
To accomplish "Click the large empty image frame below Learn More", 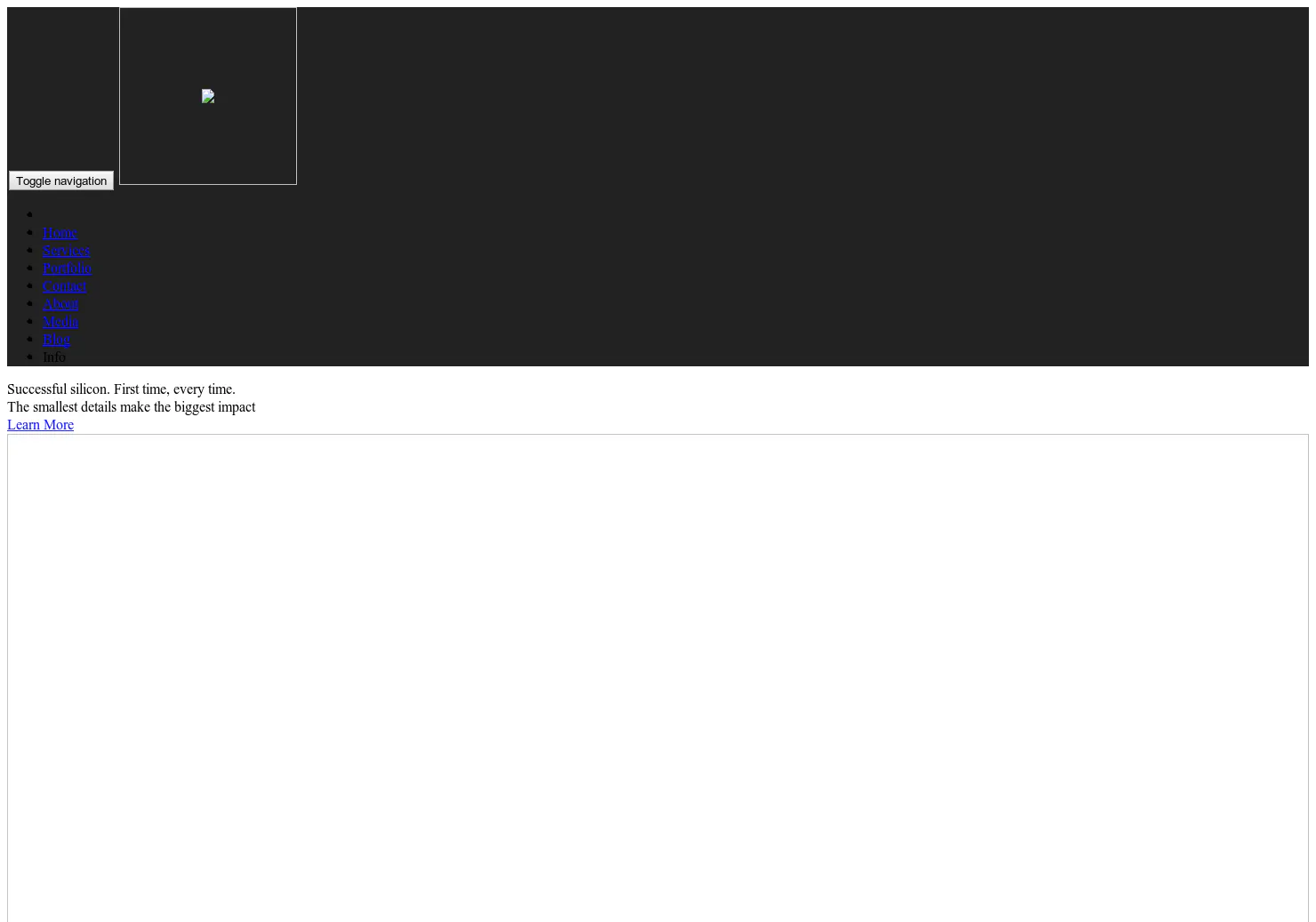I will pyautogui.click(x=658, y=677).
